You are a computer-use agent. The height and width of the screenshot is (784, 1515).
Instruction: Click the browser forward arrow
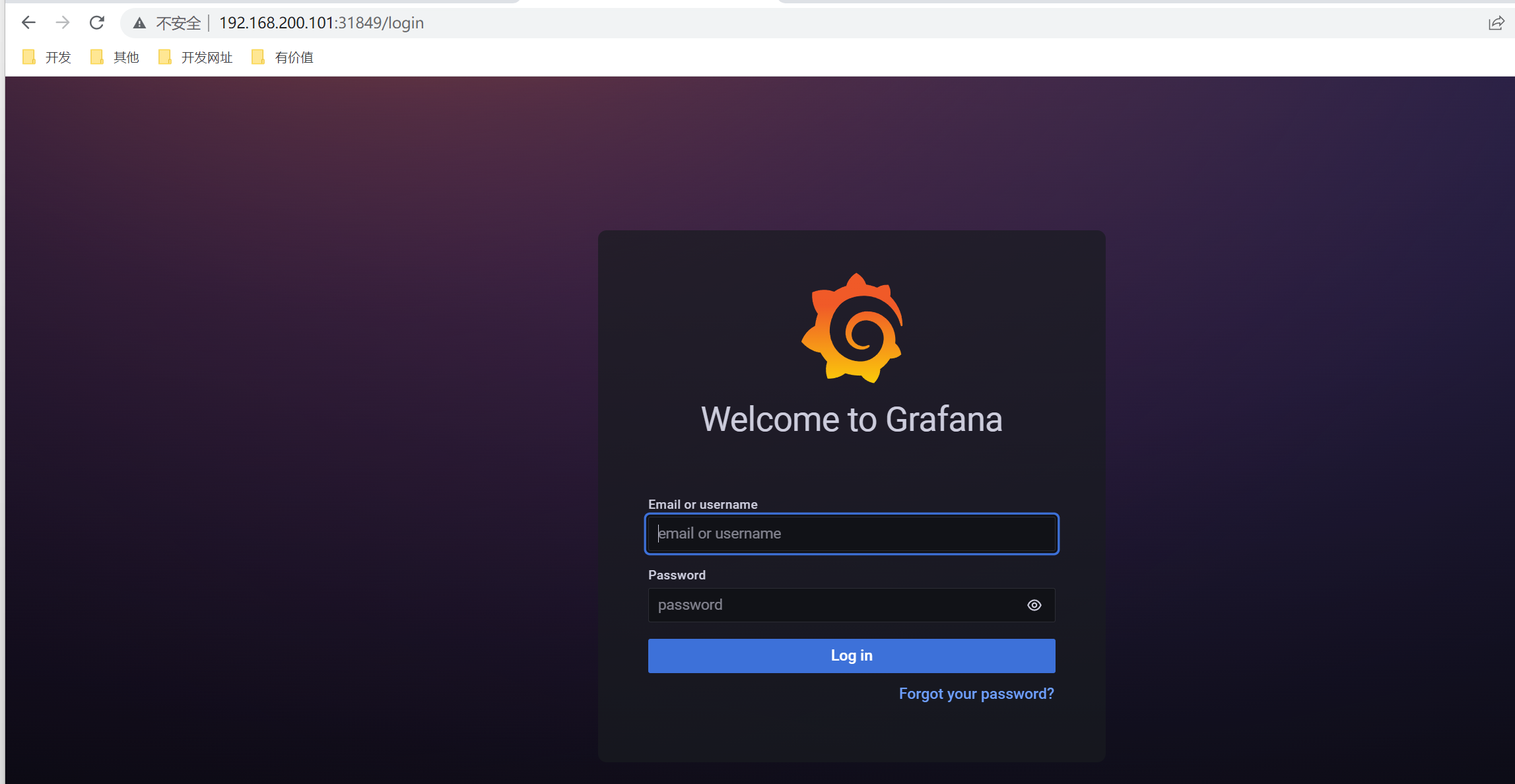[63, 23]
